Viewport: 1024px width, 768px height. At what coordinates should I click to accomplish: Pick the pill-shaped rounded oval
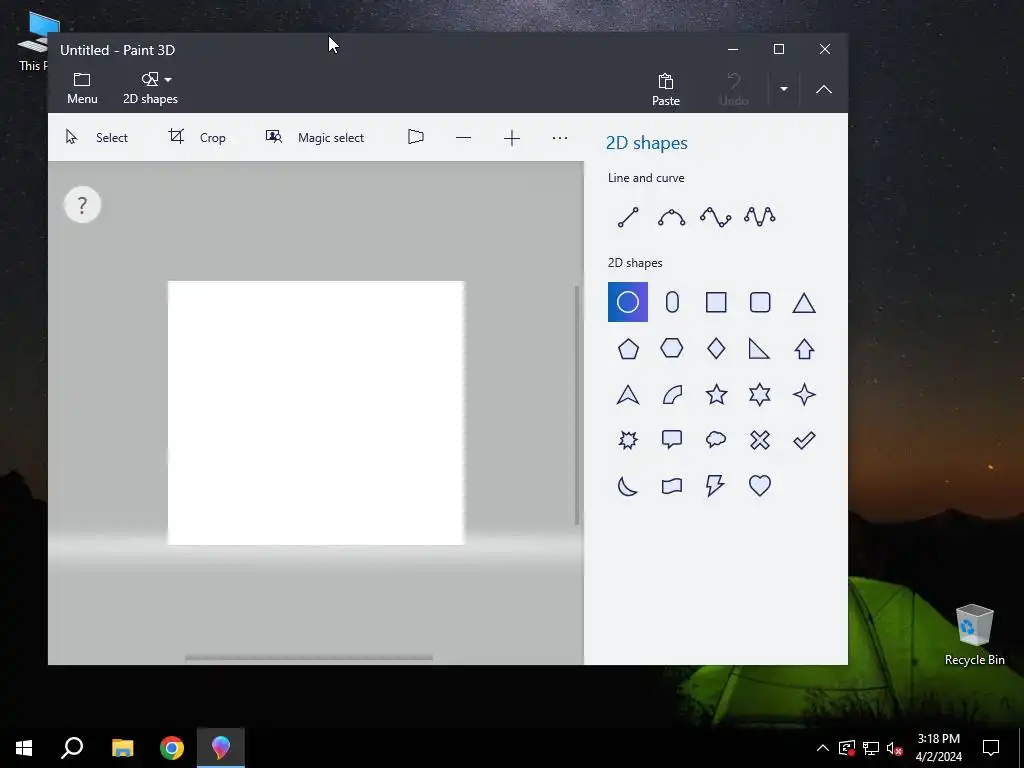point(672,302)
